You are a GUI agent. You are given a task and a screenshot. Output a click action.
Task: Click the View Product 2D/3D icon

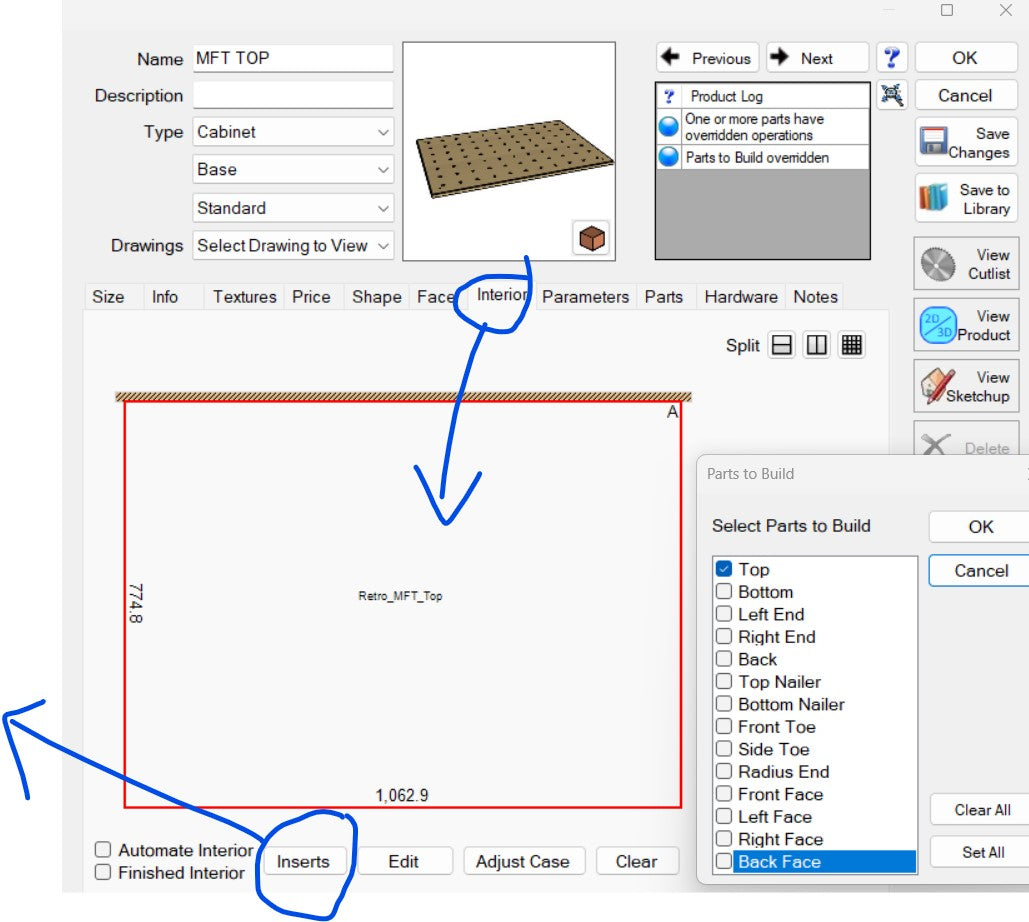point(936,325)
